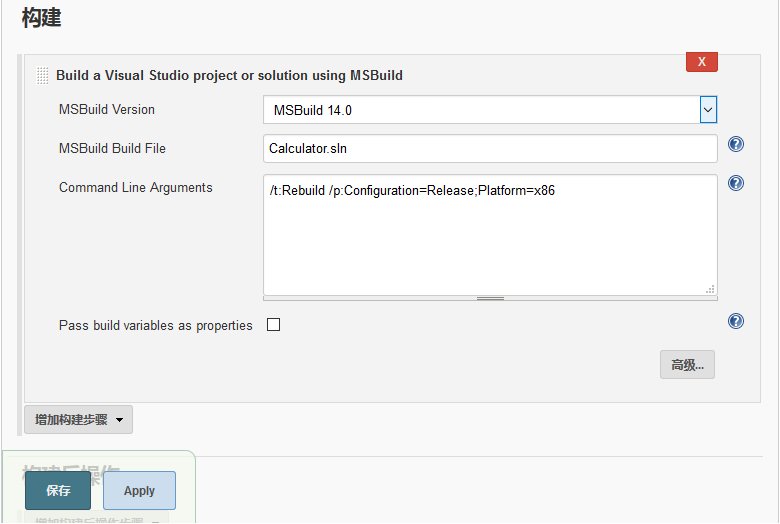Click the textarea corner resize grip
Screen dimensions: 780x524
pyautogui.click(x=710, y=289)
